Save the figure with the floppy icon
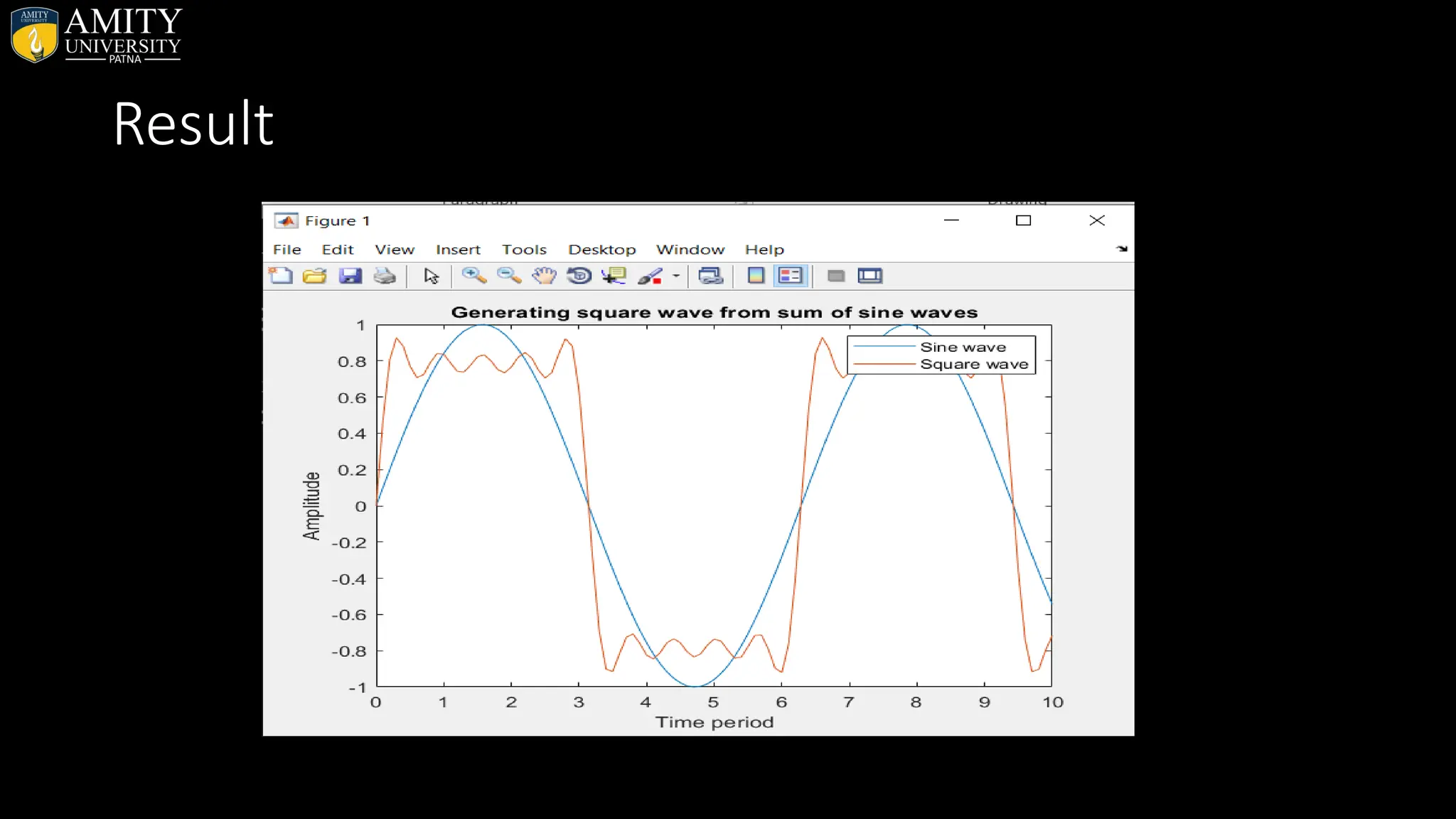 pos(350,276)
